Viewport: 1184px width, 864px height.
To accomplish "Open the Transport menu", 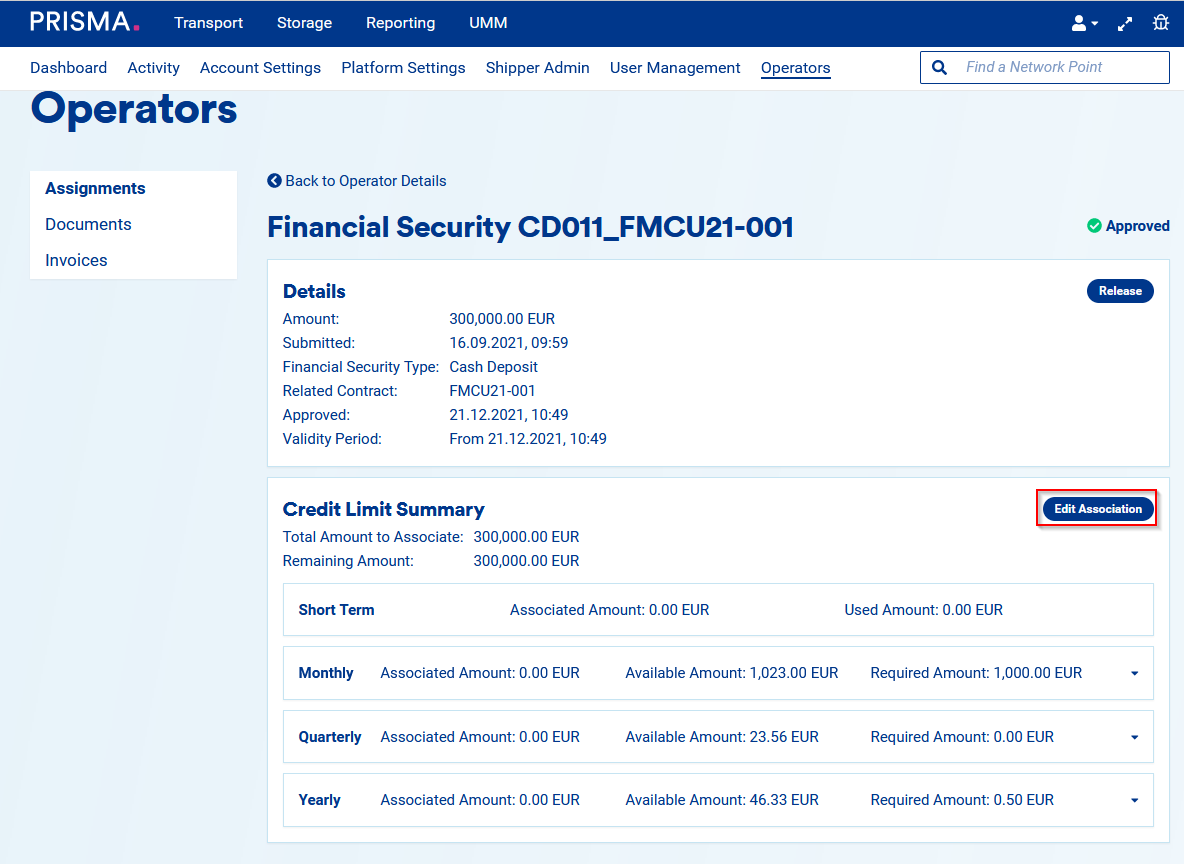I will pyautogui.click(x=208, y=23).
